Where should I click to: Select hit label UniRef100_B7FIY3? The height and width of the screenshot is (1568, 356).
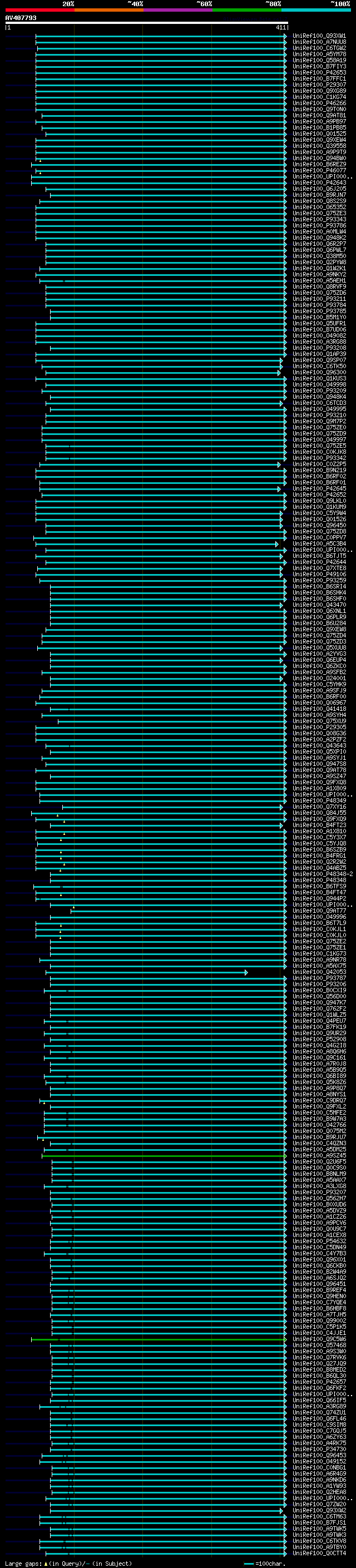[319, 66]
